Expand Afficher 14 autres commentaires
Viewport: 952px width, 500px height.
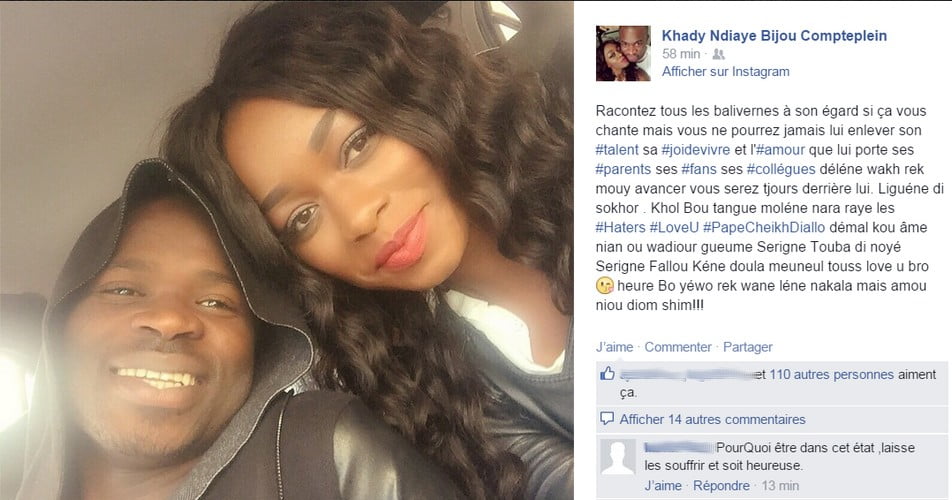[712, 419]
